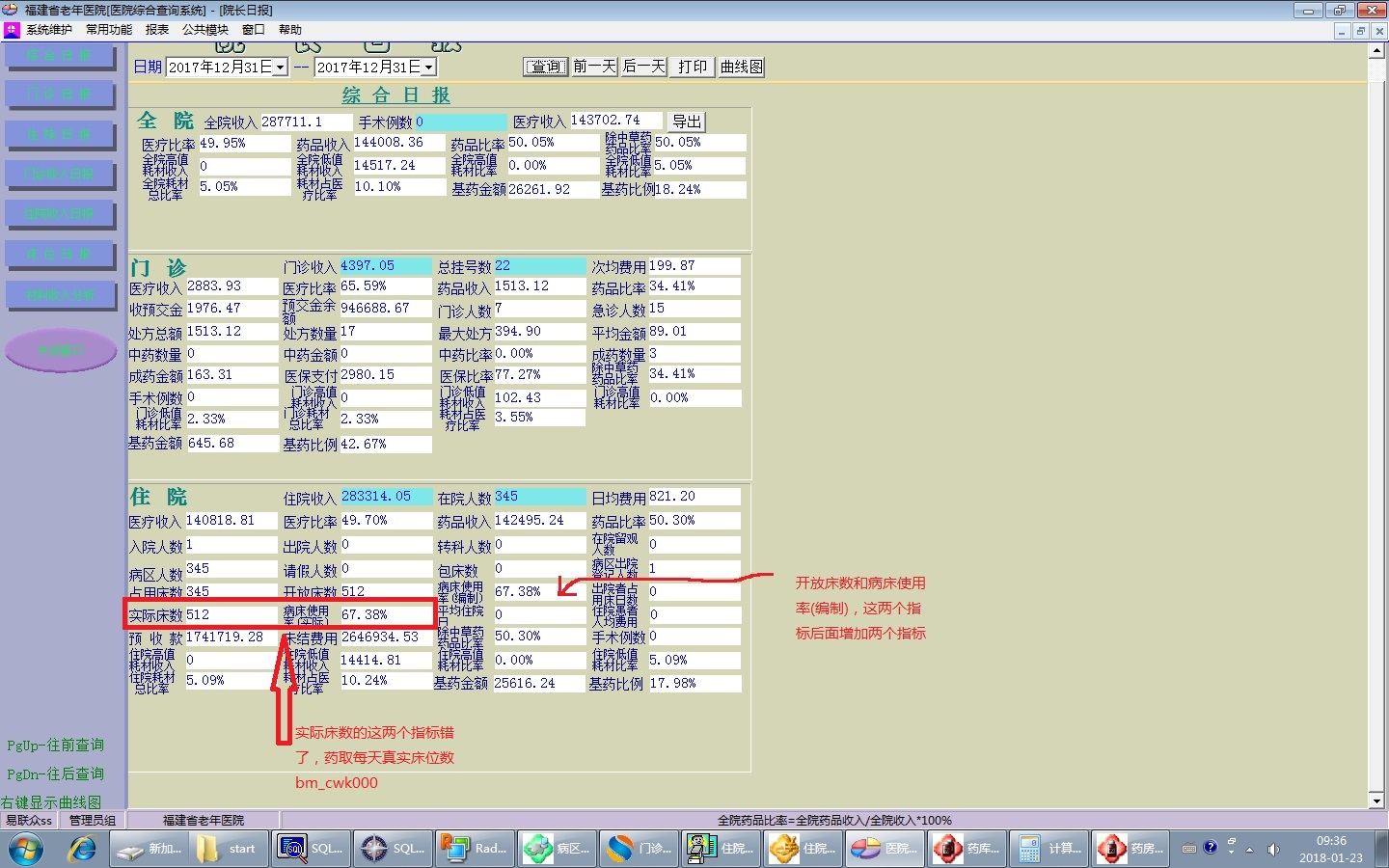Click the keyboard input method tray icon

(1189, 849)
